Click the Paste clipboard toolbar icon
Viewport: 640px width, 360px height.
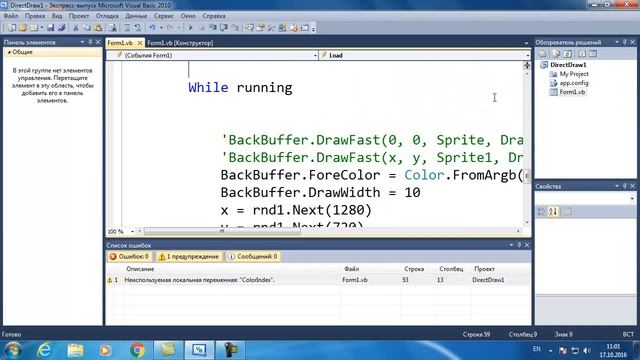tap(98, 28)
